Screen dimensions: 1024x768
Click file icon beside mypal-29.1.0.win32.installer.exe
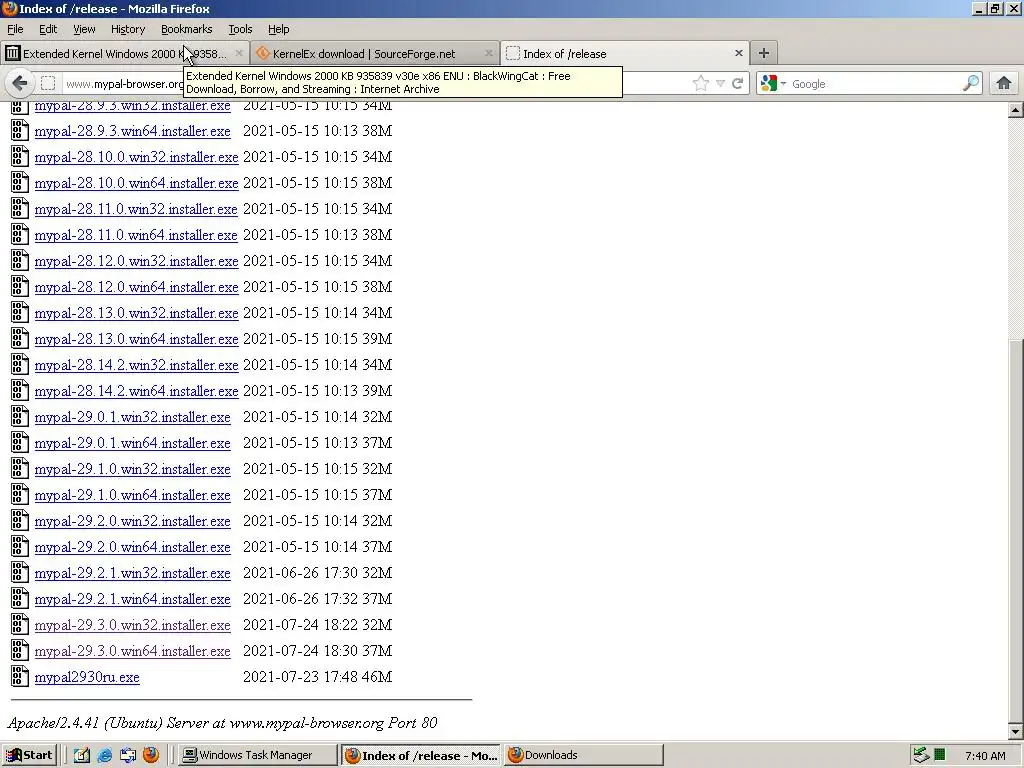click(x=20, y=469)
